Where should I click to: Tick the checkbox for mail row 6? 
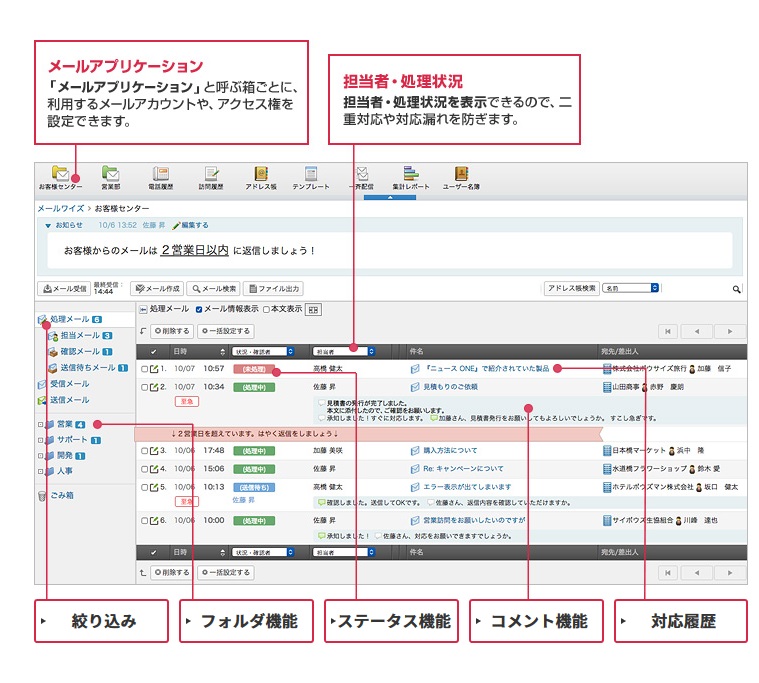pos(144,521)
